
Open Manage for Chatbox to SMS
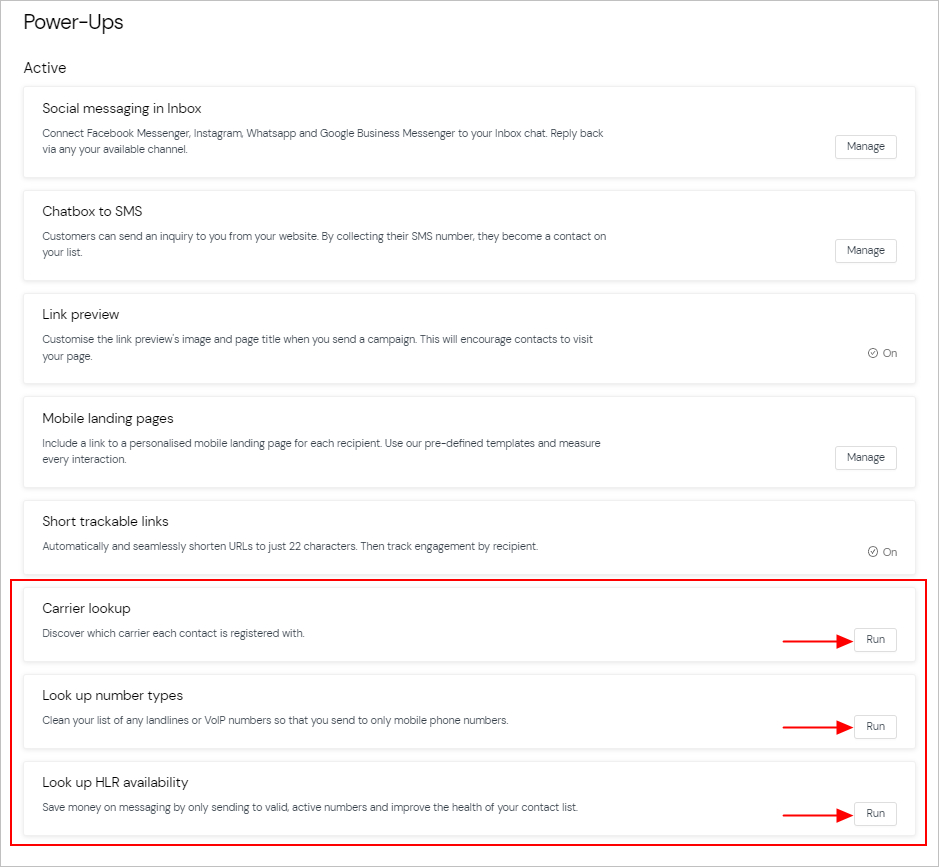[x=865, y=251]
